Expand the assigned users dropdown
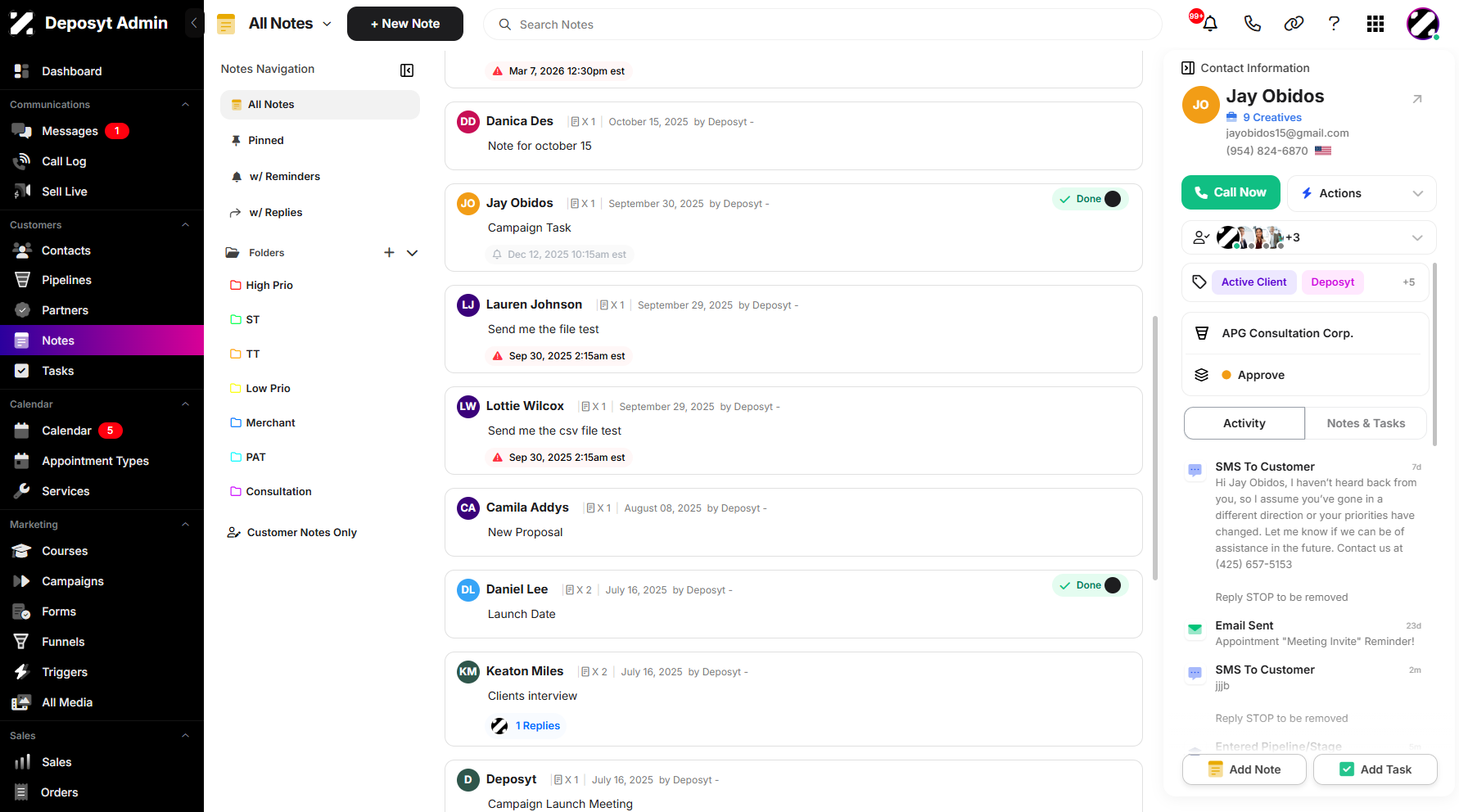The image size is (1459, 812). 1417,237
